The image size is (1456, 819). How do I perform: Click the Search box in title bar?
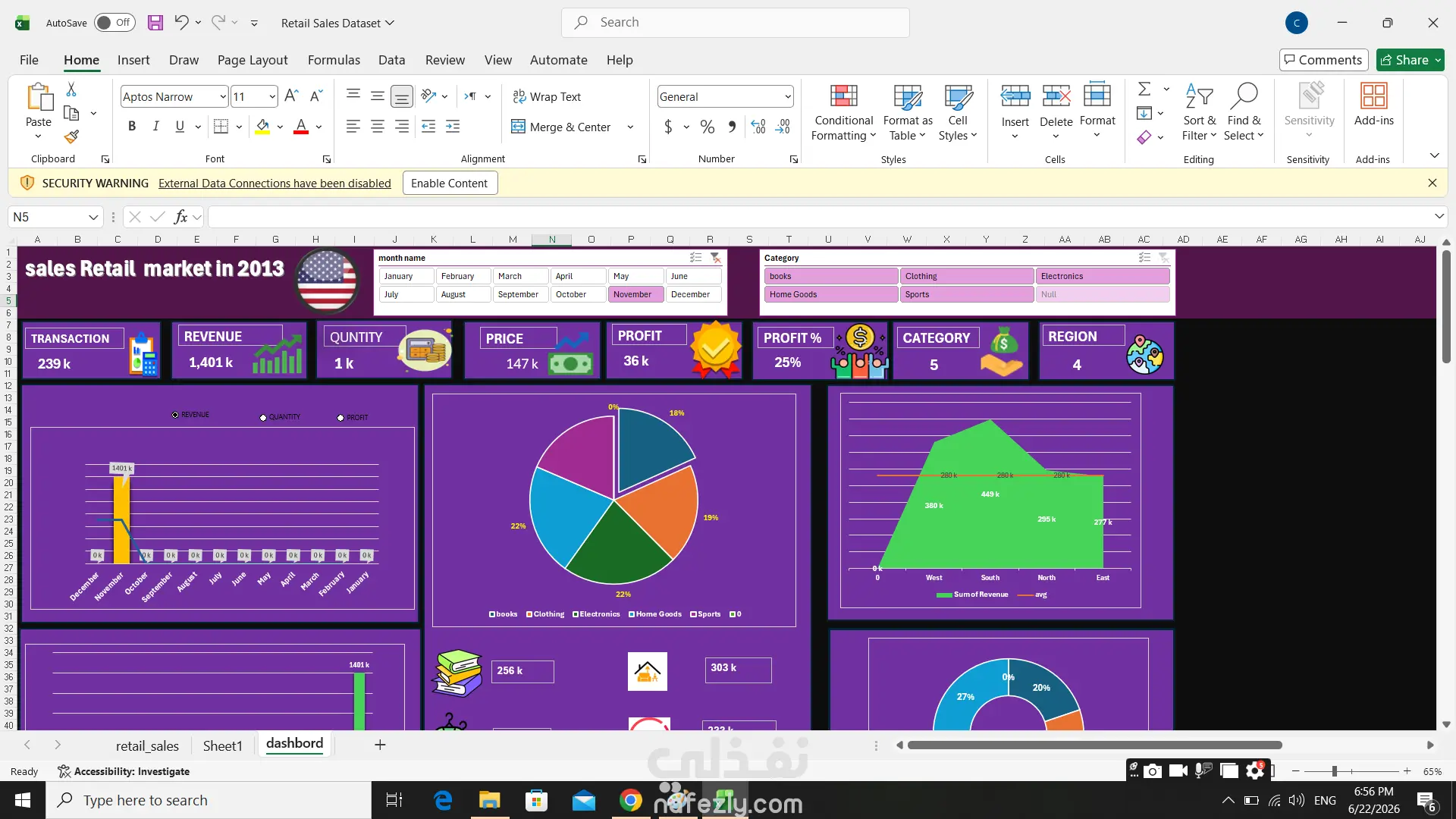735,23
